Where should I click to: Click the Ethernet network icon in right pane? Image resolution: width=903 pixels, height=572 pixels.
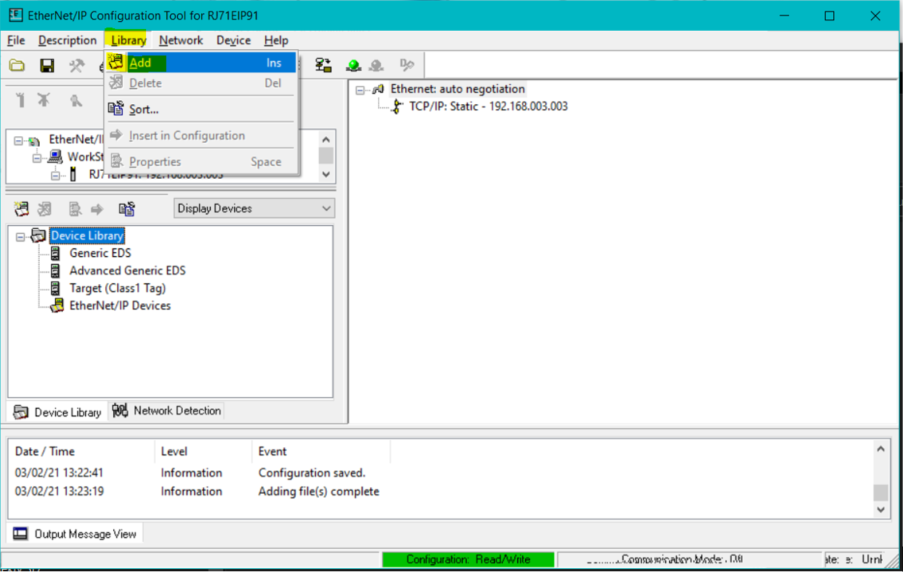(x=378, y=89)
